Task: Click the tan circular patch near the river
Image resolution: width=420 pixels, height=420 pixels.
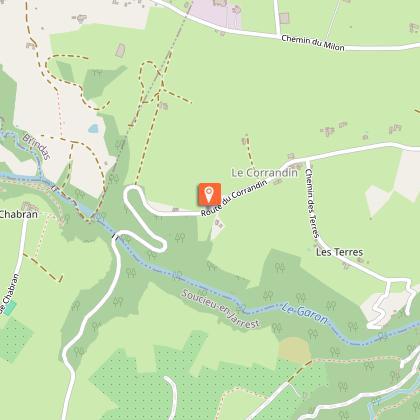Action: pyautogui.click(x=294, y=350)
